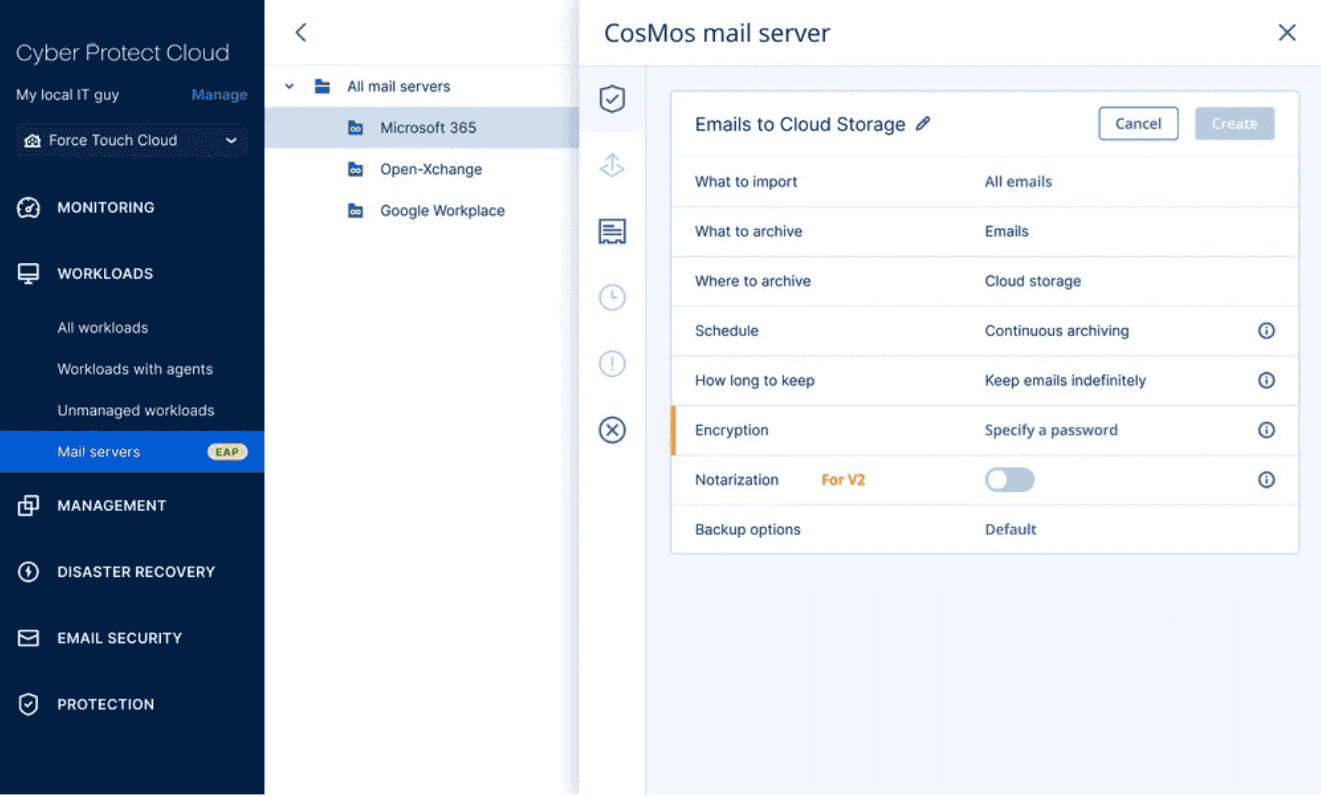This screenshot has width=1321, height=797.
Task: Click 'Keep emails indefinitely' value
Action: pos(1065,381)
